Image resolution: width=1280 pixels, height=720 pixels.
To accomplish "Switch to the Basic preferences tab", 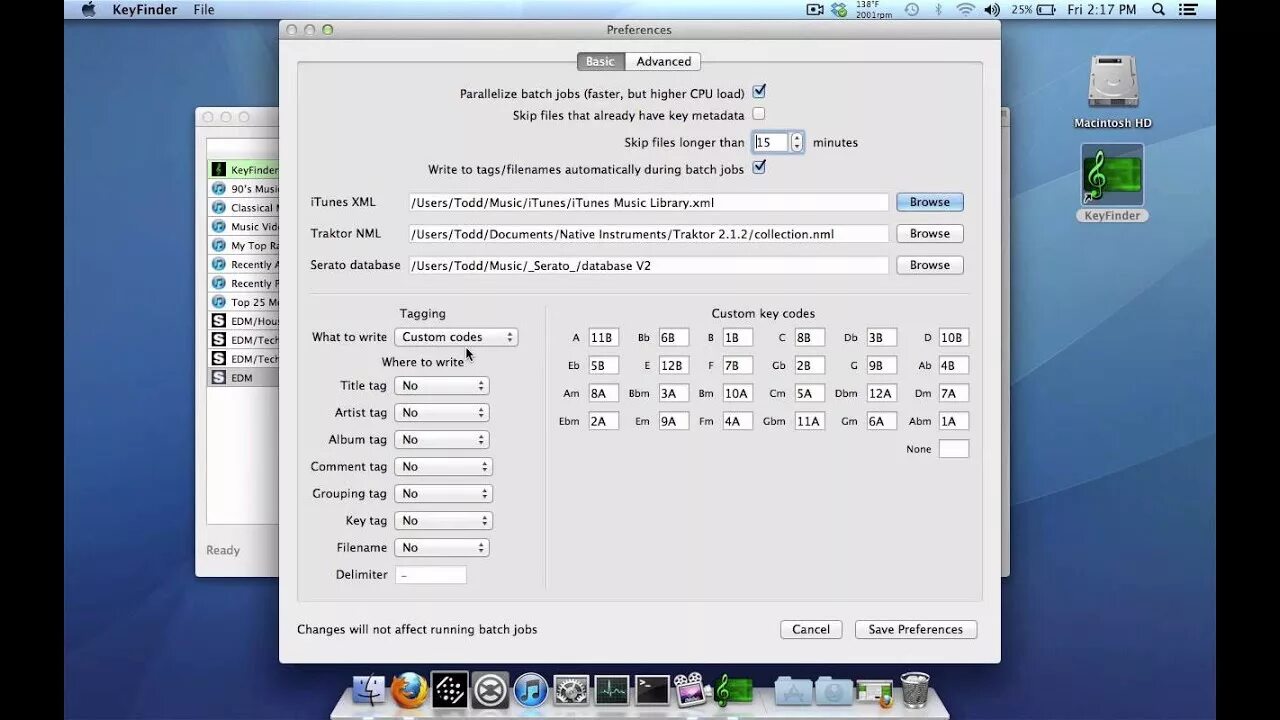I will coord(600,61).
